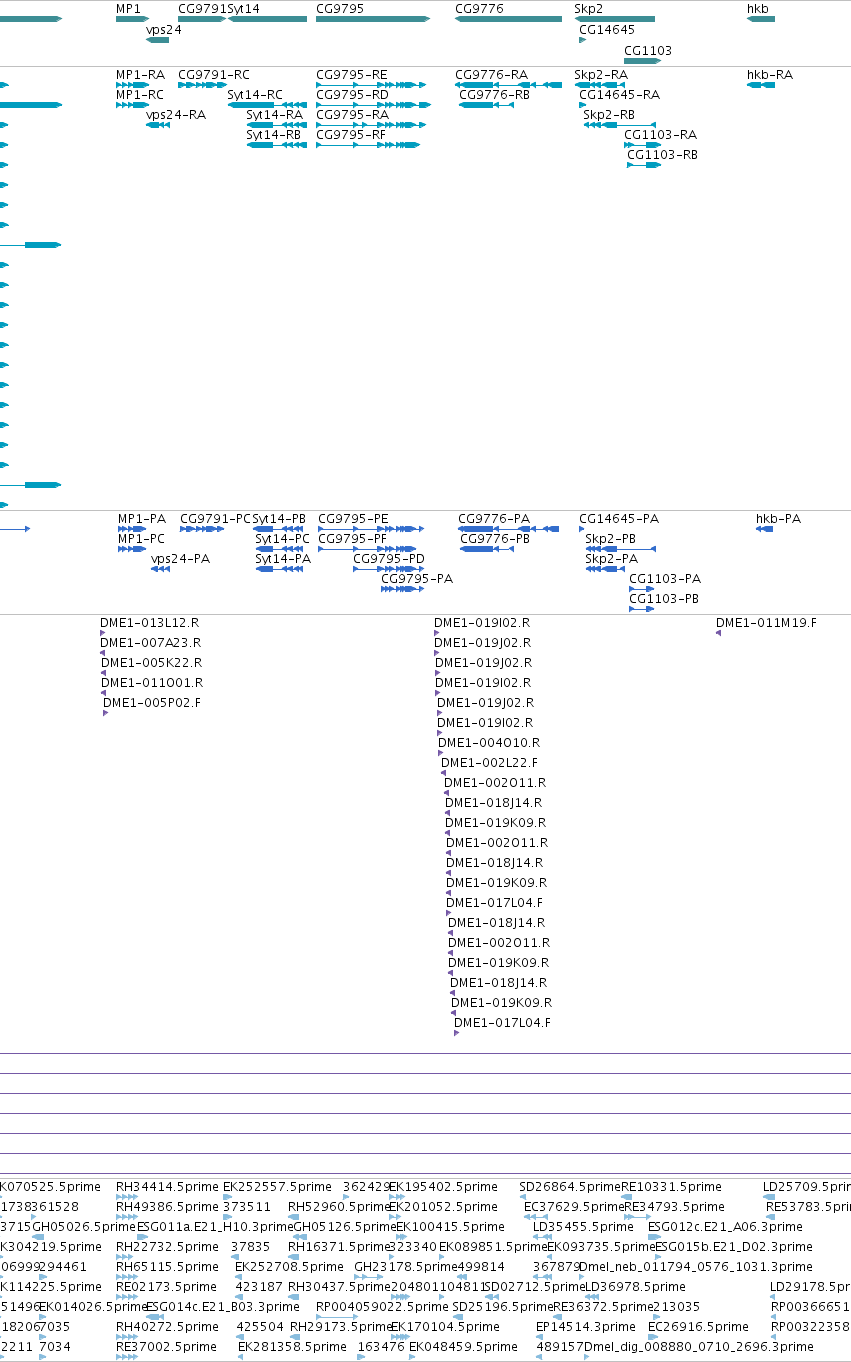Select the DME1-002L22.F read
Image resolution: width=851 pixels, height=1362 pixels.
[490, 763]
